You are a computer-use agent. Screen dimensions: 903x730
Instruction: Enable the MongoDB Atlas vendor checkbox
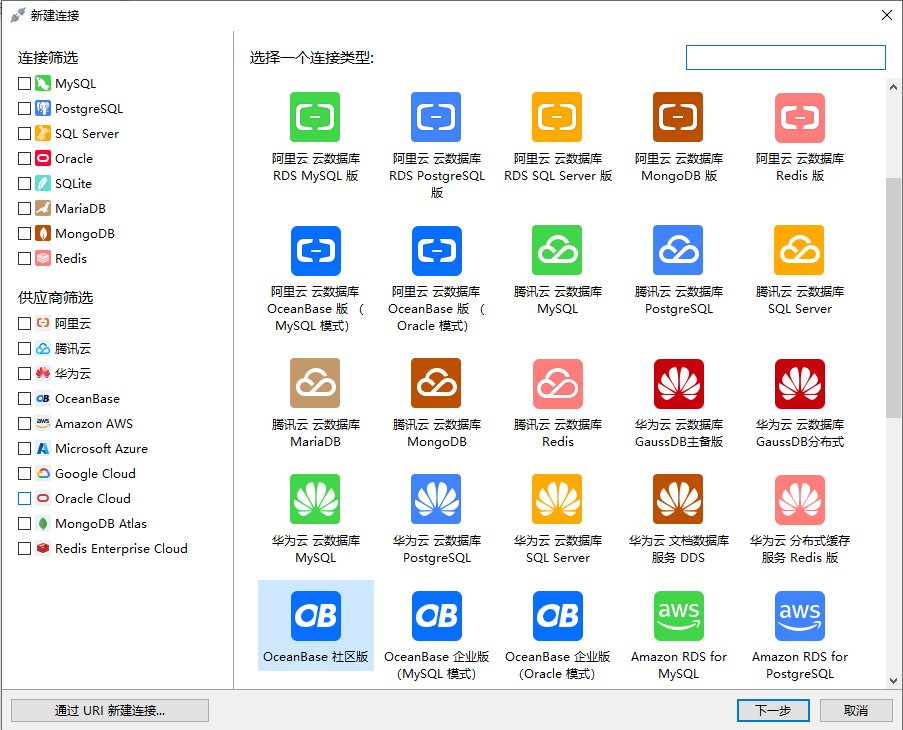pos(24,524)
